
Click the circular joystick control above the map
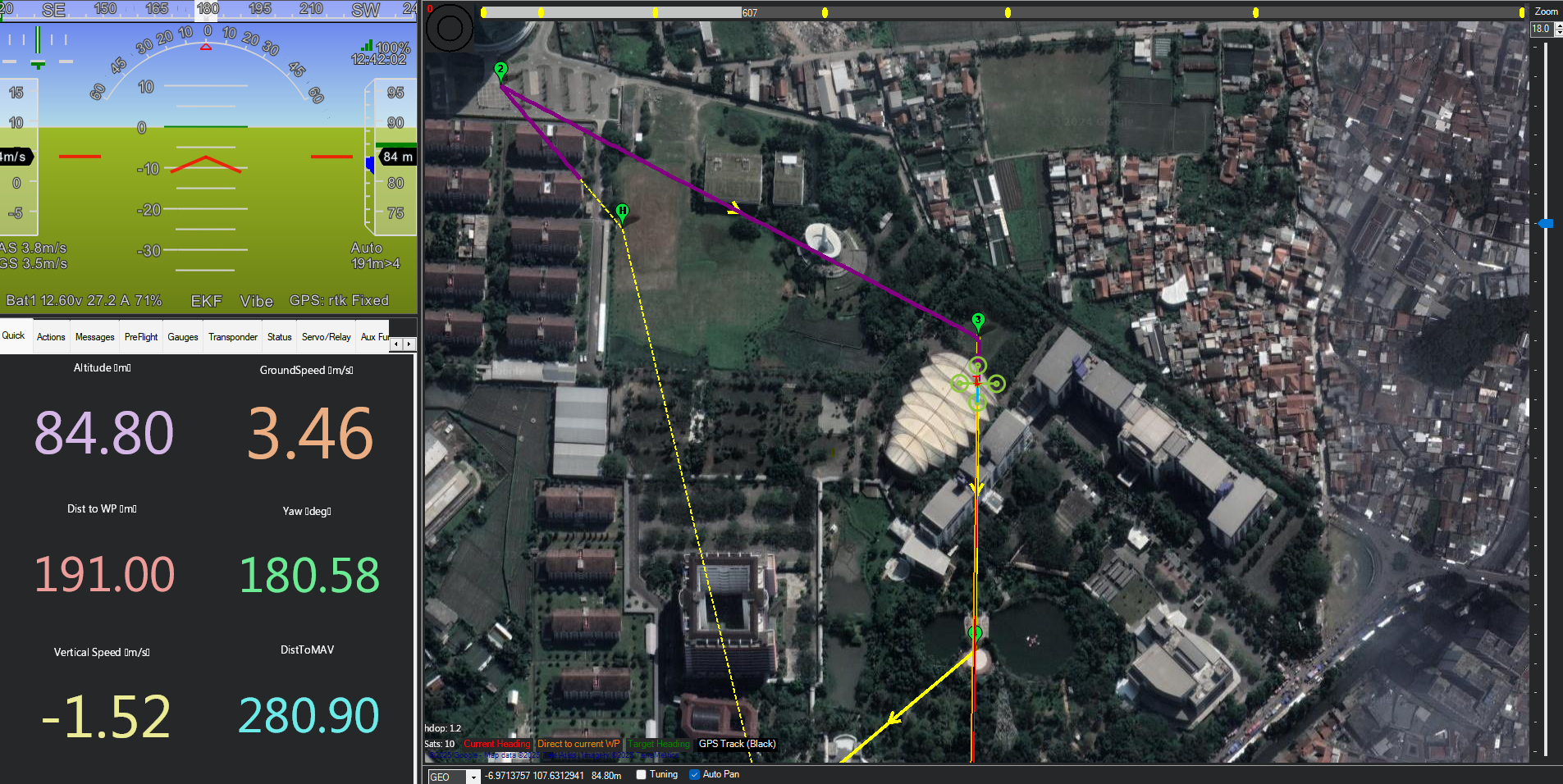click(449, 27)
